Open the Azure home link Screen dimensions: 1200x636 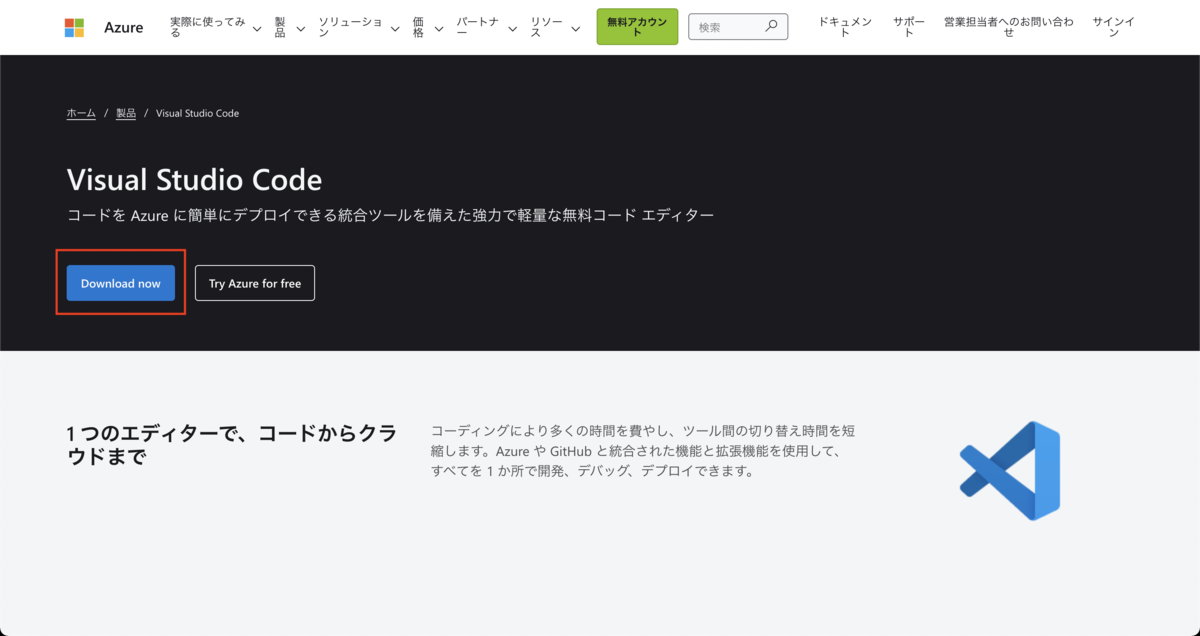[123, 27]
